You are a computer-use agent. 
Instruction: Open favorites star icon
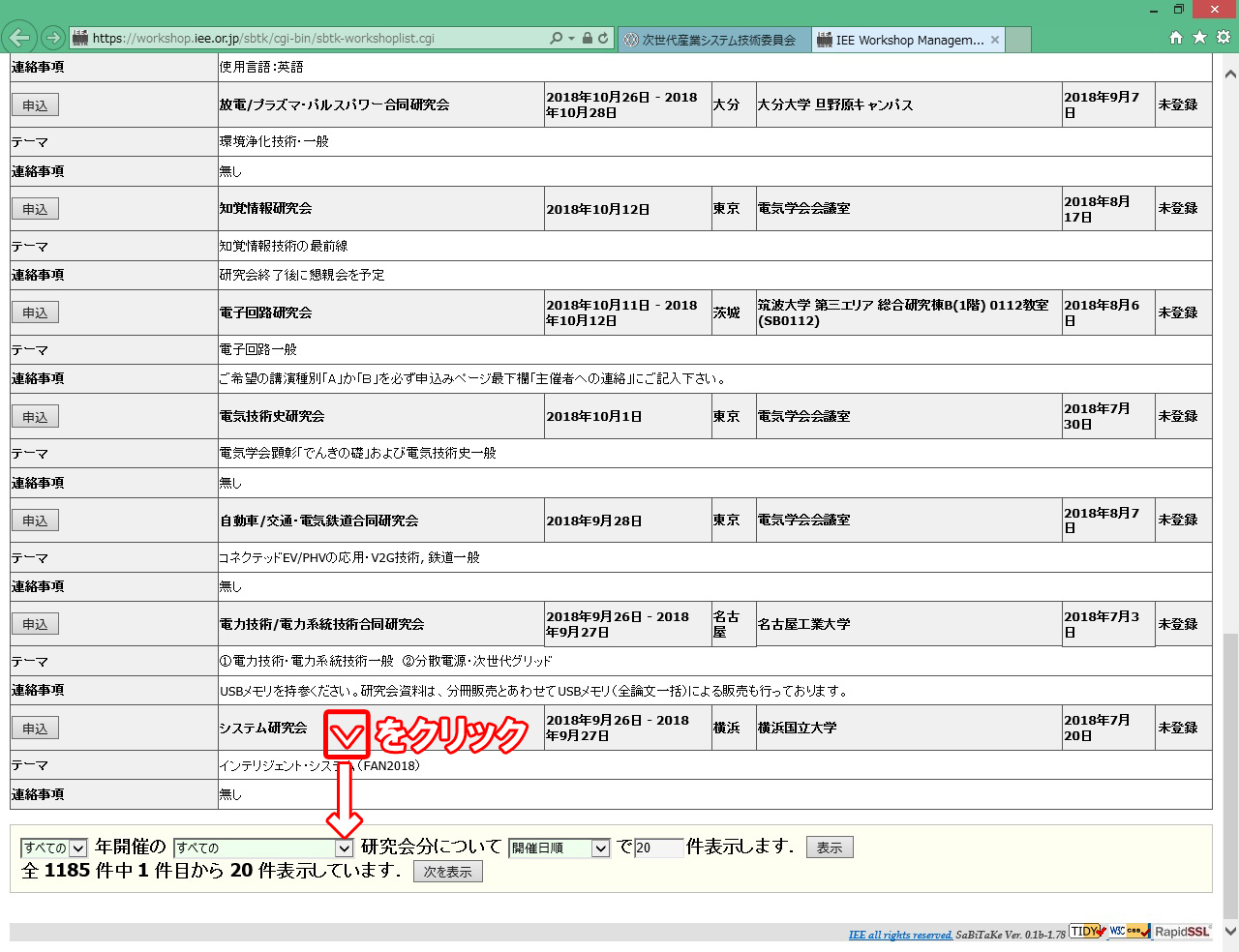pyautogui.click(x=1199, y=38)
